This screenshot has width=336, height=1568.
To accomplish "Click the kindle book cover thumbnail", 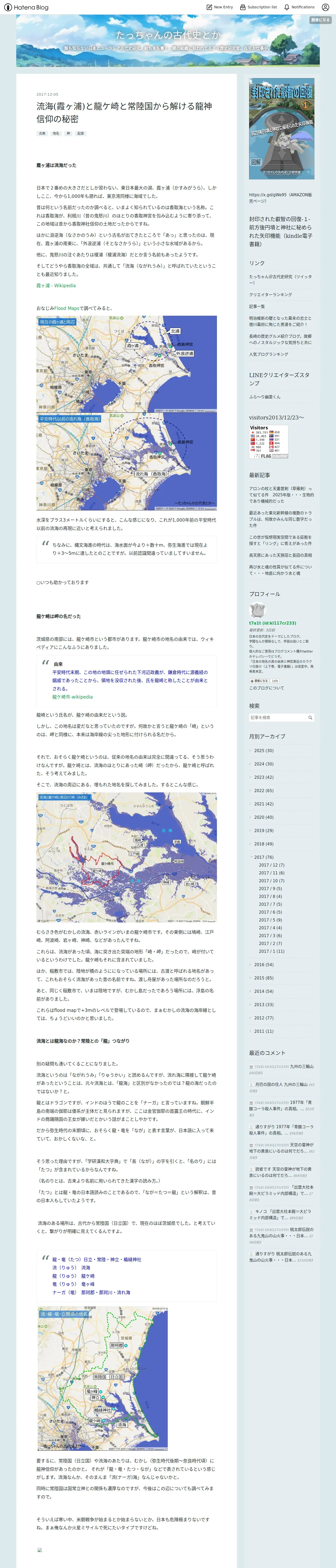I will click(282, 128).
